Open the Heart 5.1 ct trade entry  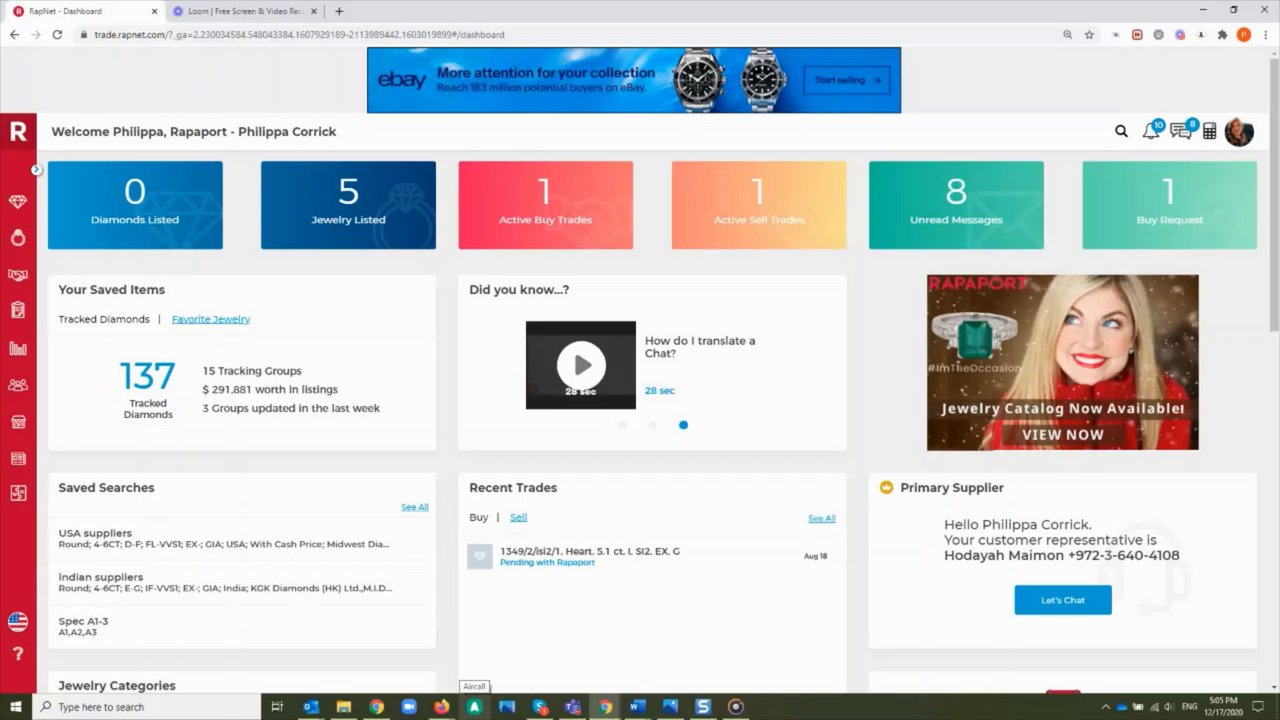click(652, 556)
